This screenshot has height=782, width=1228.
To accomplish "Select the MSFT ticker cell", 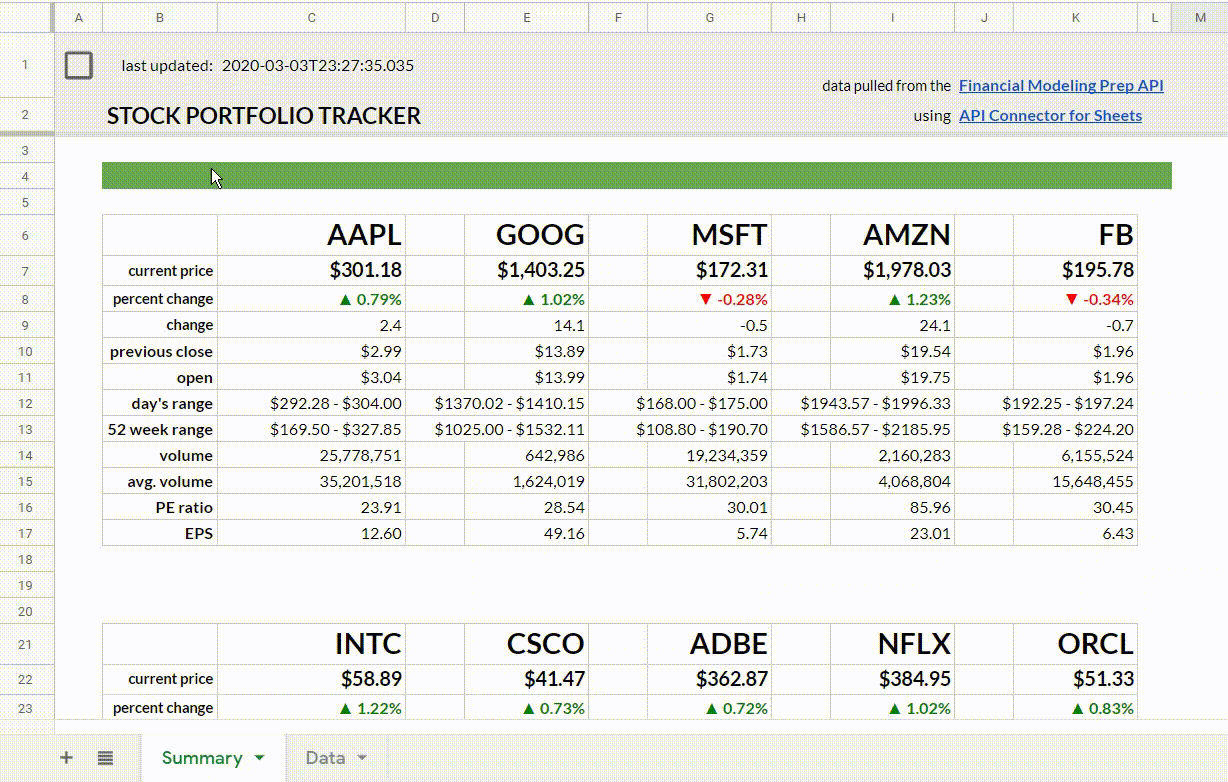I will click(709, 235).
